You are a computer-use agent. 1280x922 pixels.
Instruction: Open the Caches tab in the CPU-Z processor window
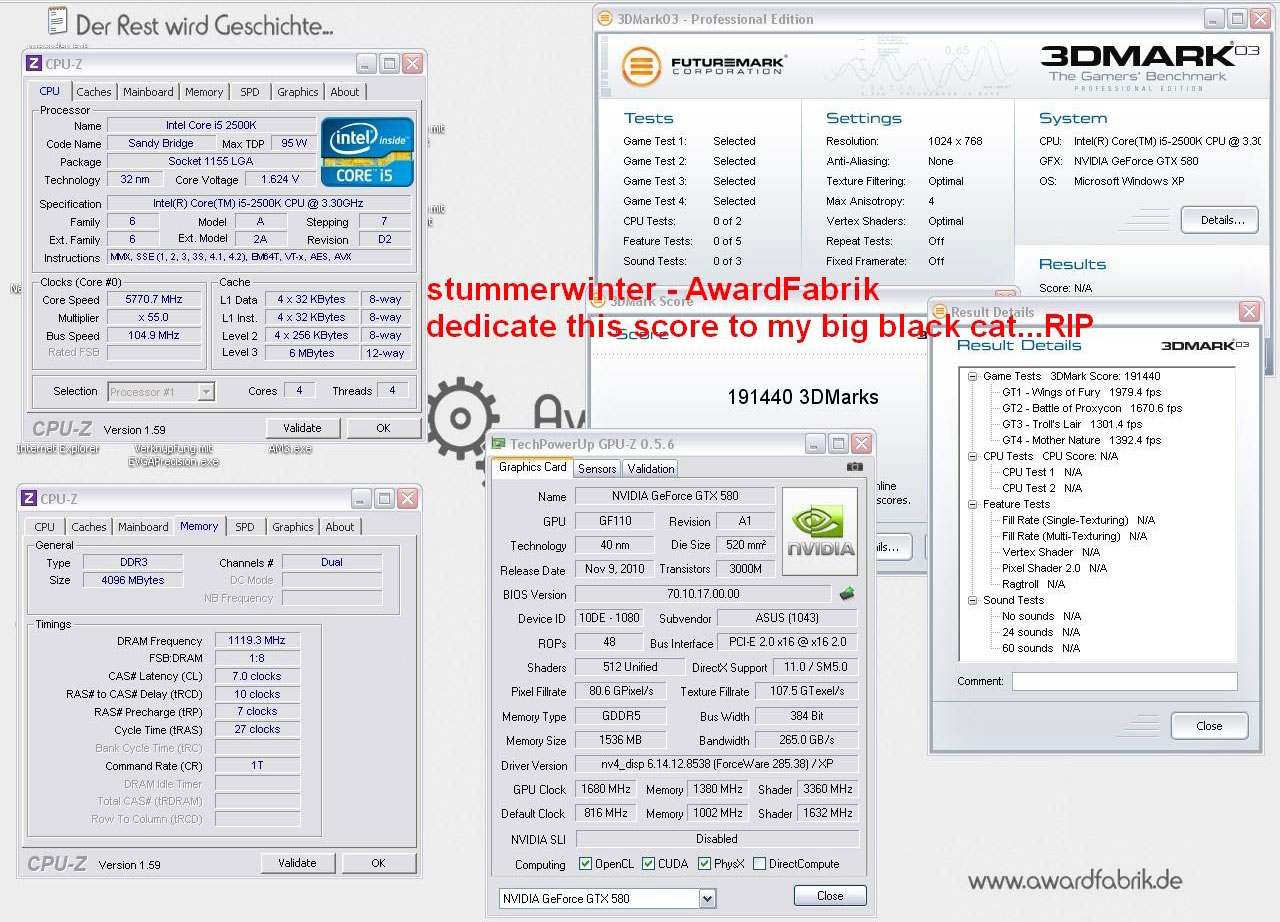(x=94, y=92)
